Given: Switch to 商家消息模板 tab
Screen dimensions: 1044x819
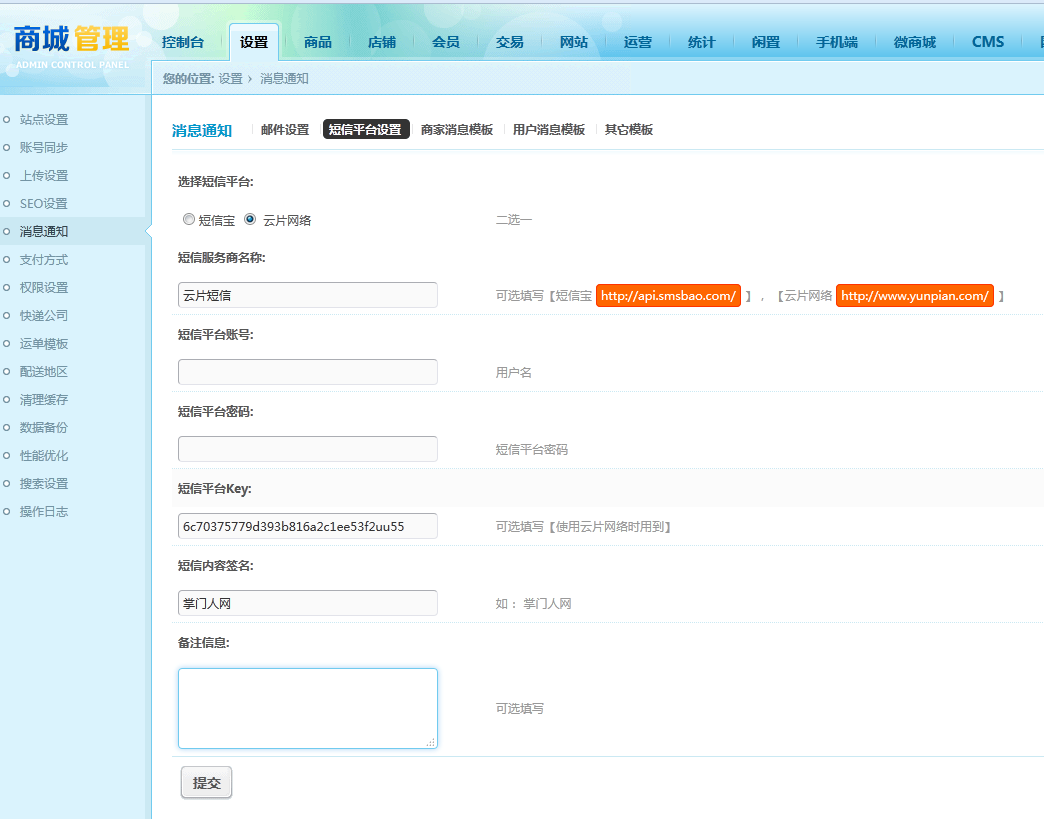Looking at the screenshot, I should click(457, 130).
